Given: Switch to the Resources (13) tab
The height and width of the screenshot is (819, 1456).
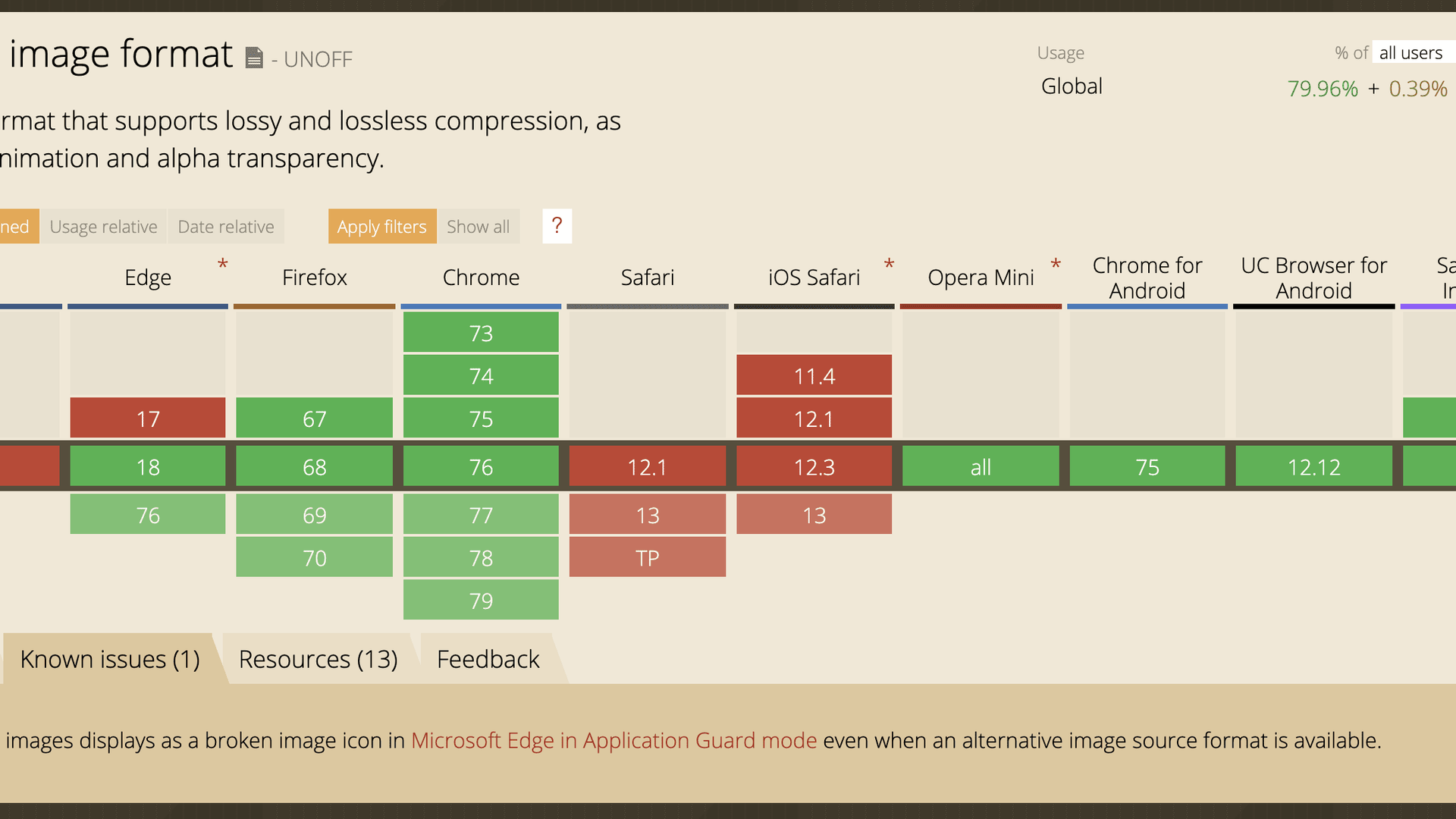Looking at the screenshot, I should point(318,659).
